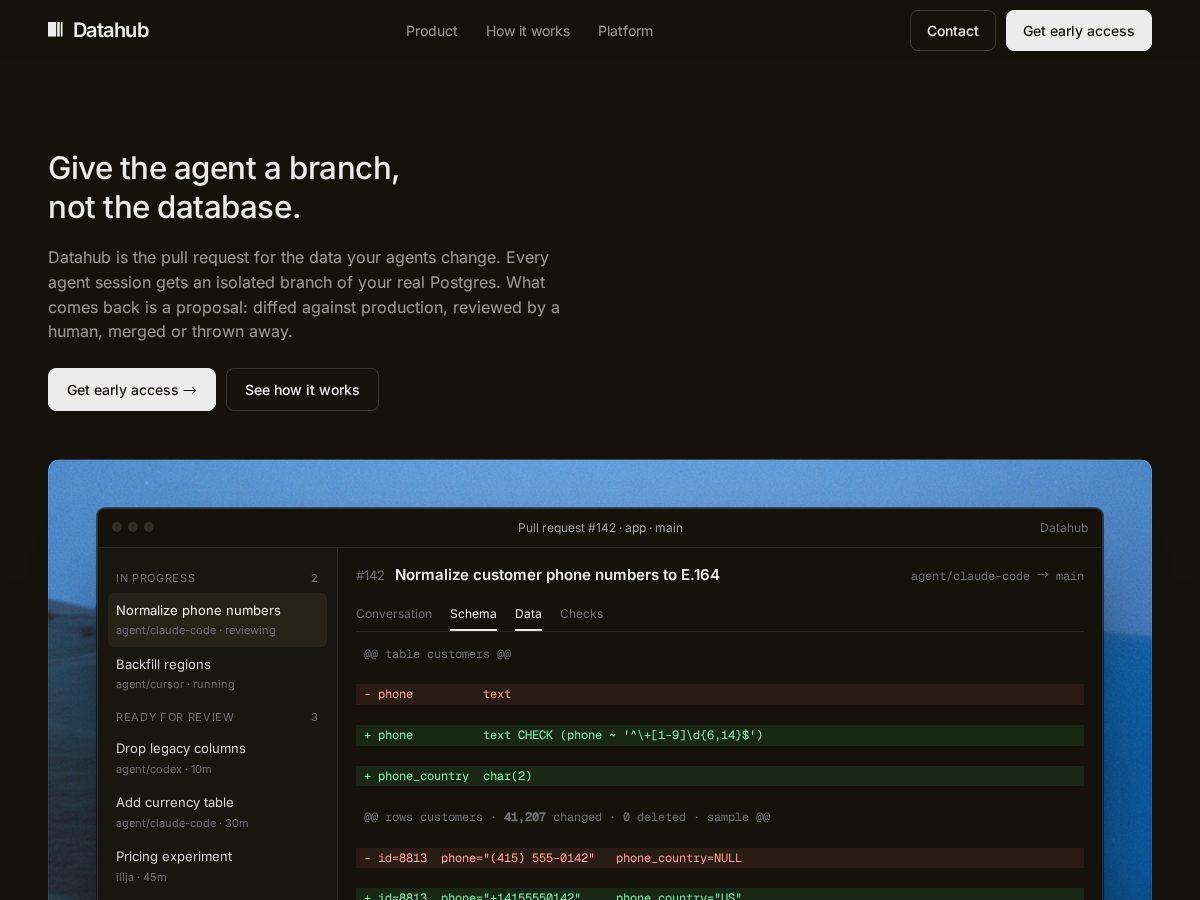Click pull request title Normalize customer phone numbers

tap(557, 575)
